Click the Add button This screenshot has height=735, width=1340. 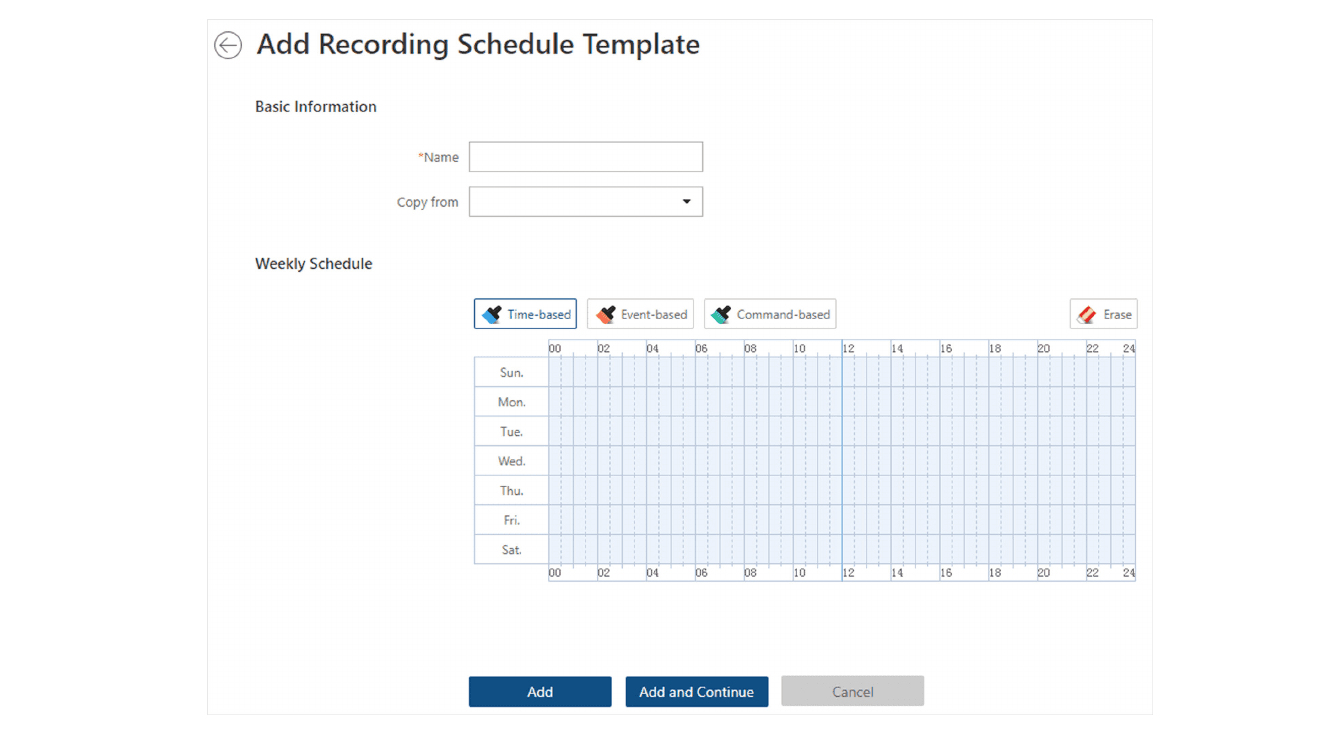pyautogui.click(x=540, y=692)
